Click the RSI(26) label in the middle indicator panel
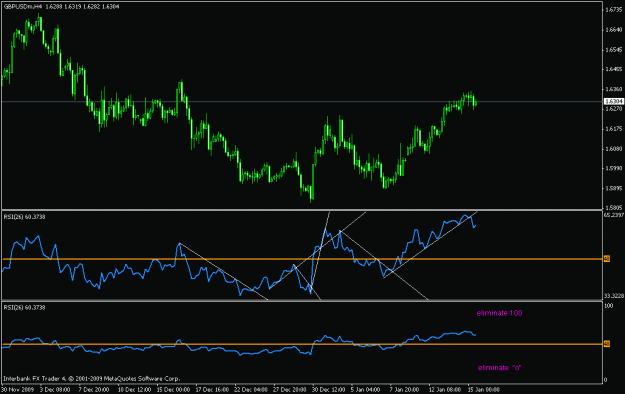This screenshot has height=394, width=625. [24, 217]
